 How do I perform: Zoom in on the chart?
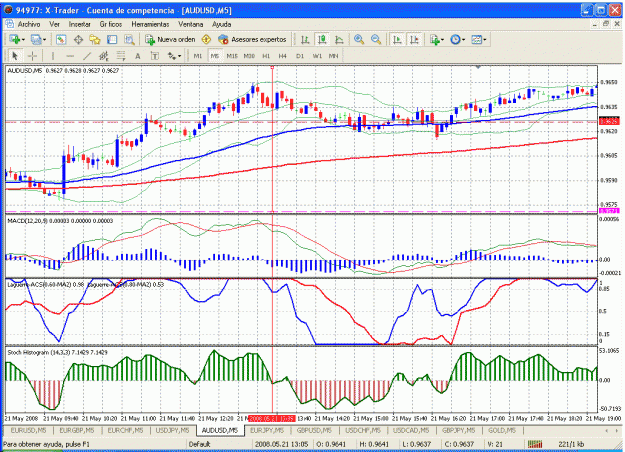[359, 39]
